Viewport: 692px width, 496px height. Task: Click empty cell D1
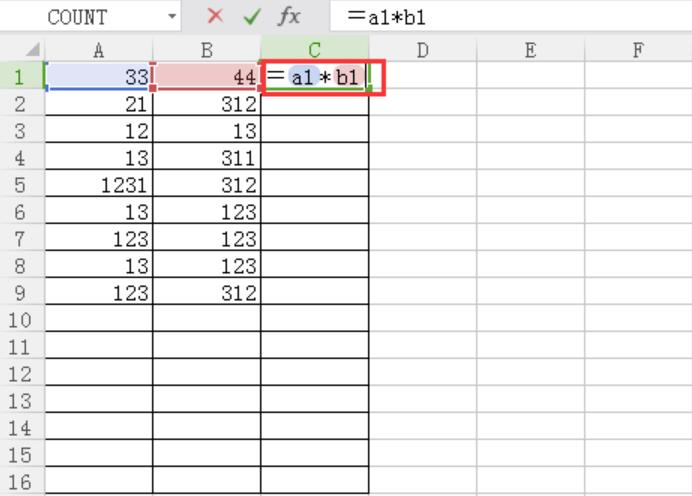423,75
